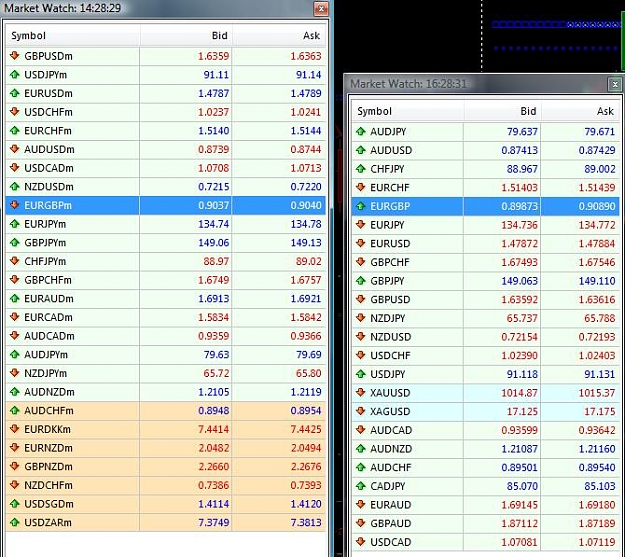
Task: Click the up arrow icon beside CADJPY
Action: (x=361, y=486)
